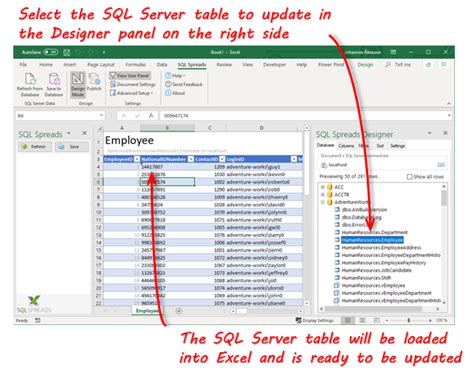Select HumanResources.EmployeeAddress table

tap(381, 248)
